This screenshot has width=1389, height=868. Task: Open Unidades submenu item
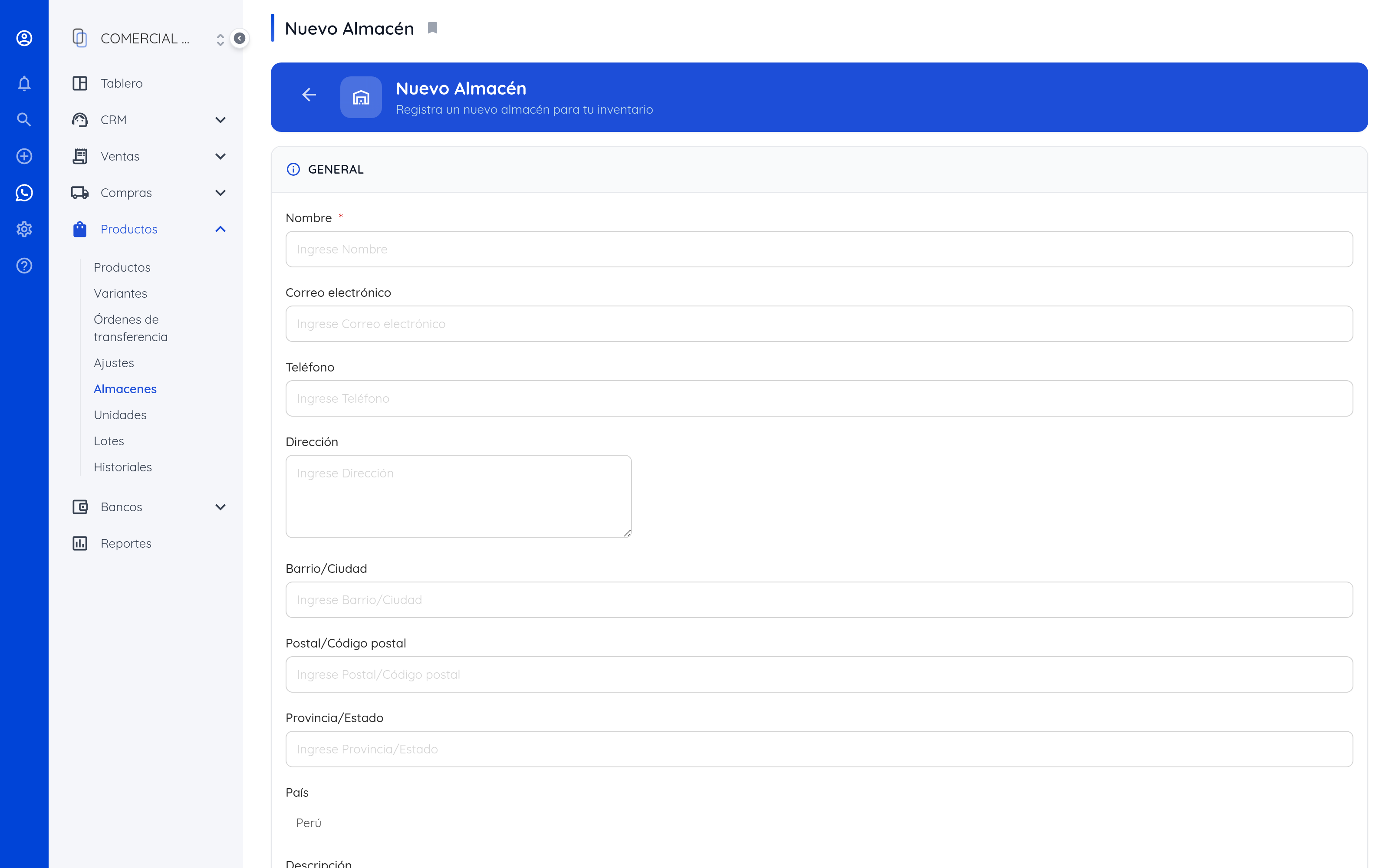click(120, 414)
